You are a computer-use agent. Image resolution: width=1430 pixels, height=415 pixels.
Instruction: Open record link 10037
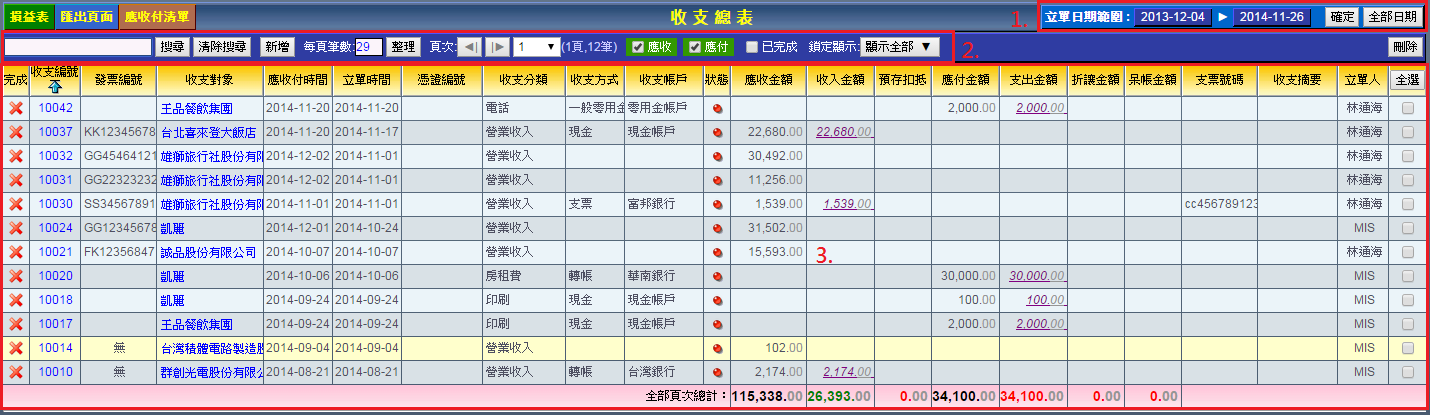55,132
